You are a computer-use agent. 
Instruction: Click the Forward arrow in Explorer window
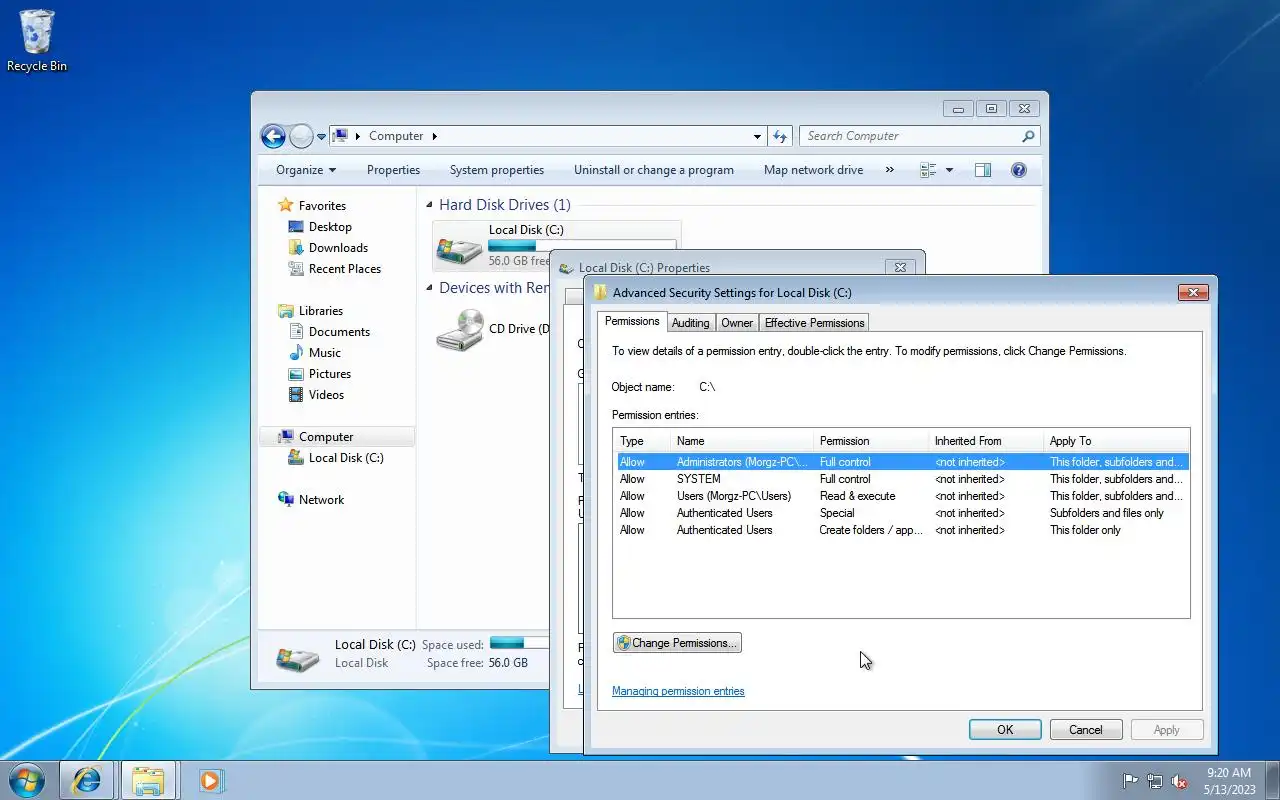pos(301,136)
